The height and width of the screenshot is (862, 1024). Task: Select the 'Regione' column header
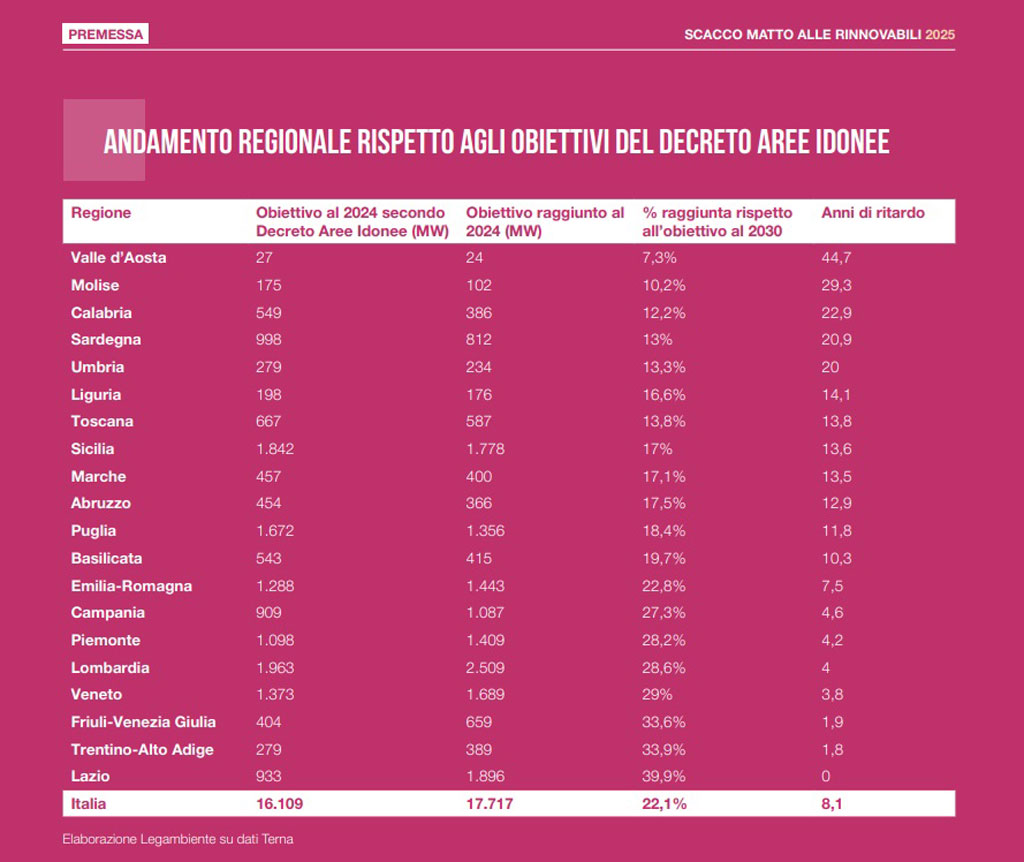coord(101,213)
